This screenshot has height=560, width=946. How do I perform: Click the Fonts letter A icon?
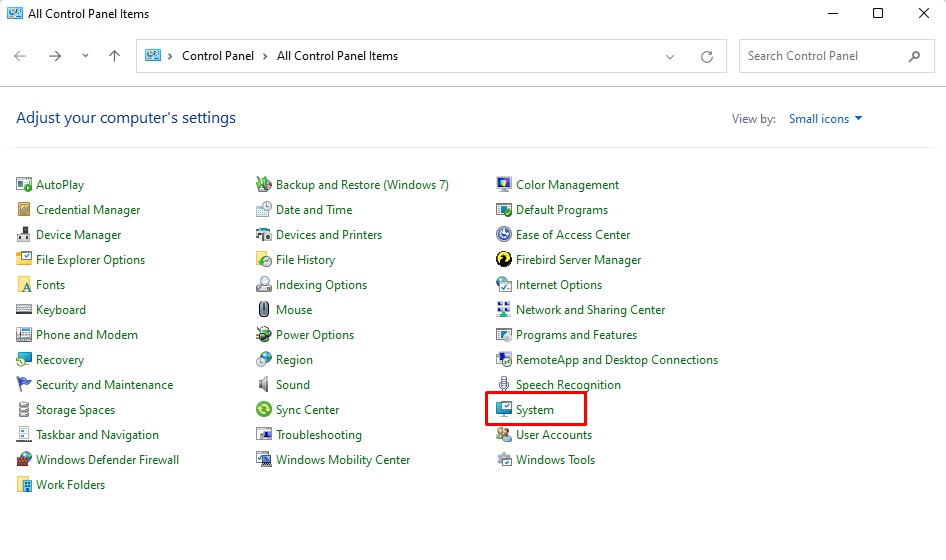pos(24,285)
